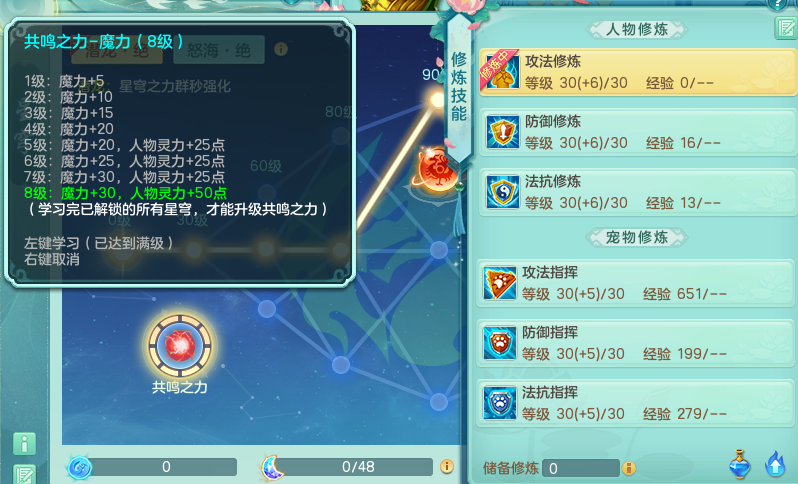This screenshot has width=798, height=484.
Task: Select the 防御指挥 row with 经验 199
Action: pos(635,343)
